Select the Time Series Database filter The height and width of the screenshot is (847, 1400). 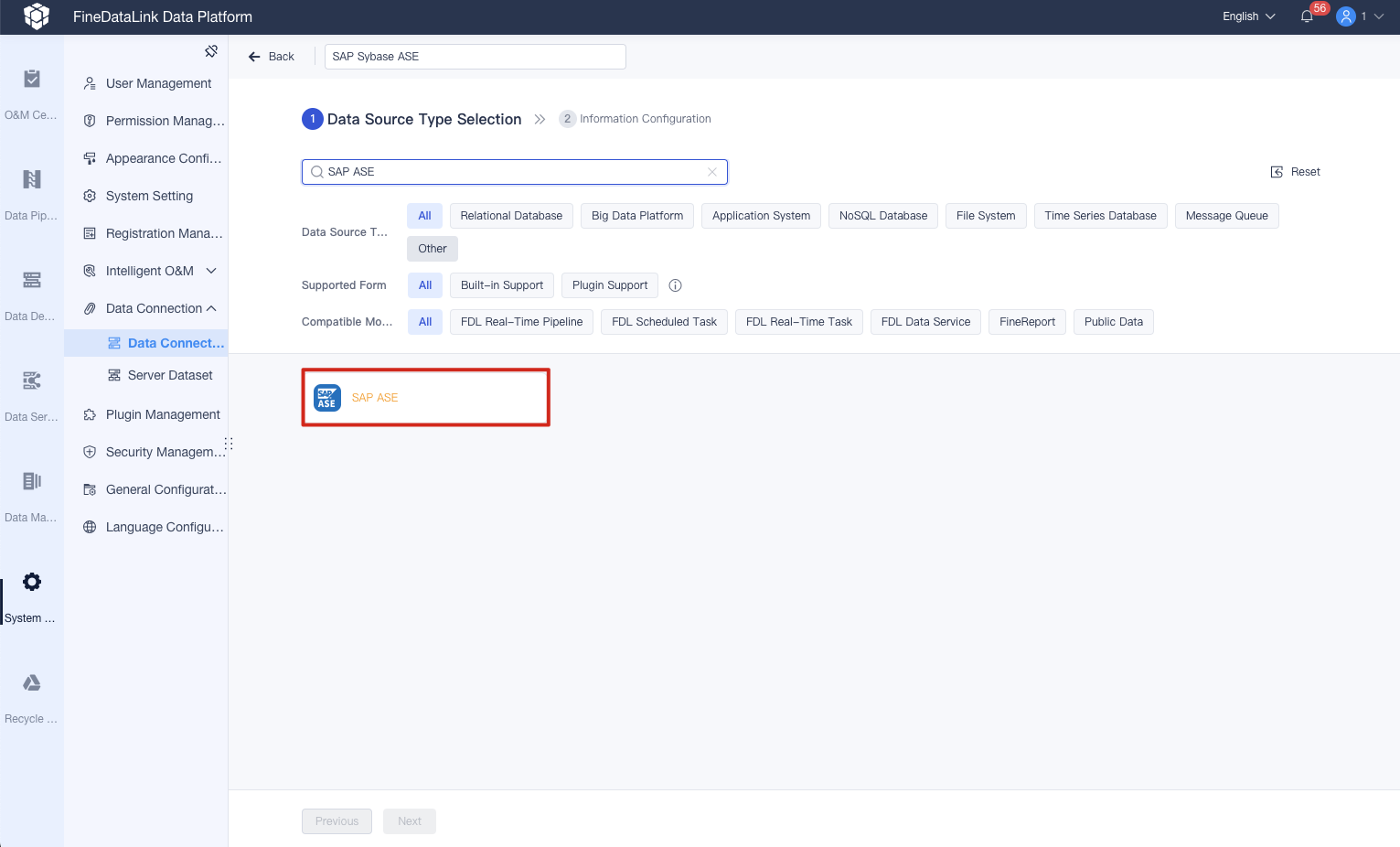pyautogui.click(x=1101, y=216)
